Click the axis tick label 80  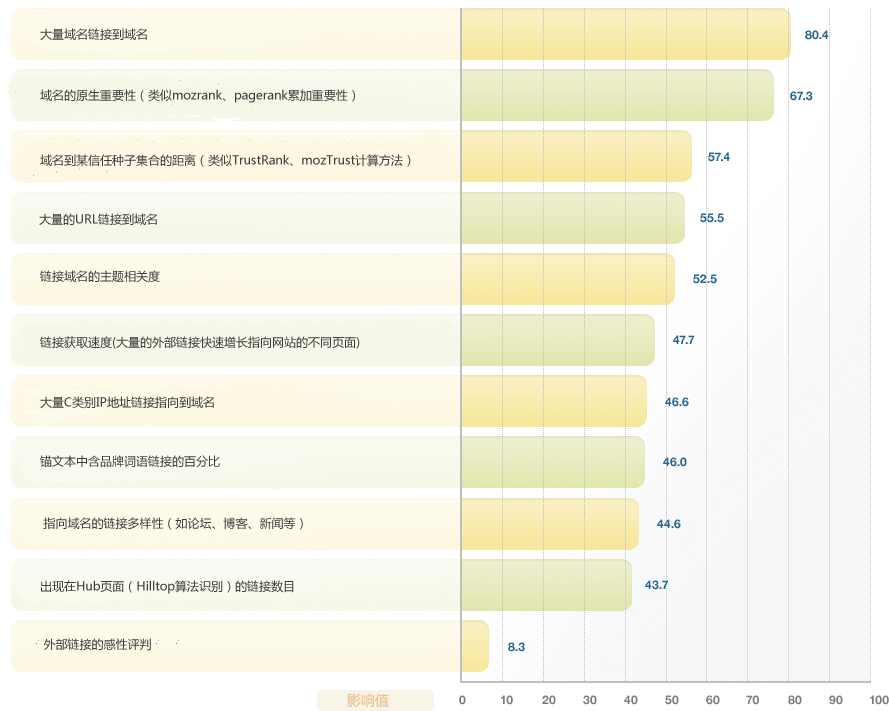click(795, 700)
